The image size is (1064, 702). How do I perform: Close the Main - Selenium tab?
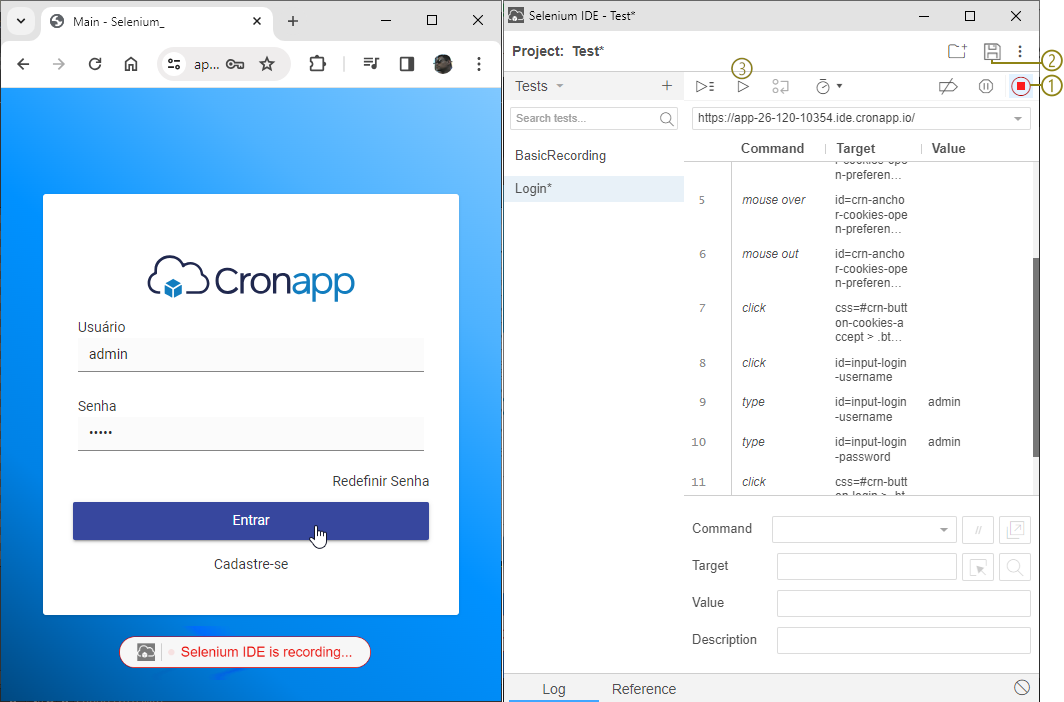(257, 21)
